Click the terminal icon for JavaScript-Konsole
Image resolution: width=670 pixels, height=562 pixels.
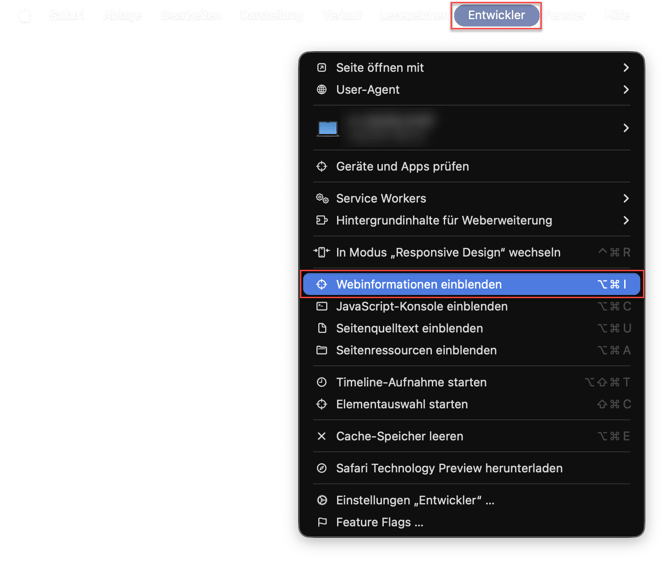point(322,306)
